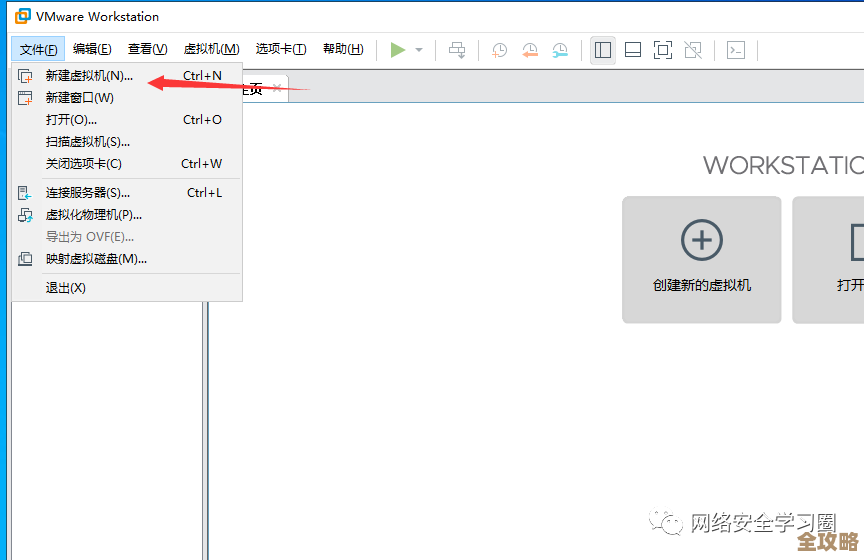Select 打开(O)... in file menu
864x560 pixels.
pos(127,120)
